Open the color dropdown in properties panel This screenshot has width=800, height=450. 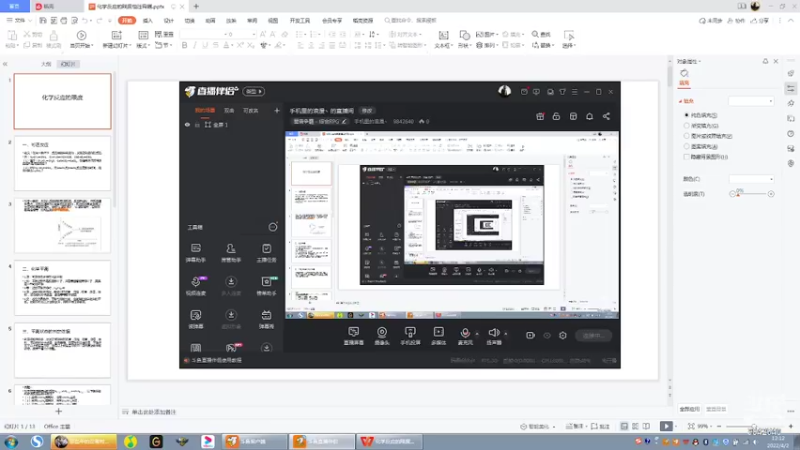(x=751, y=179)
